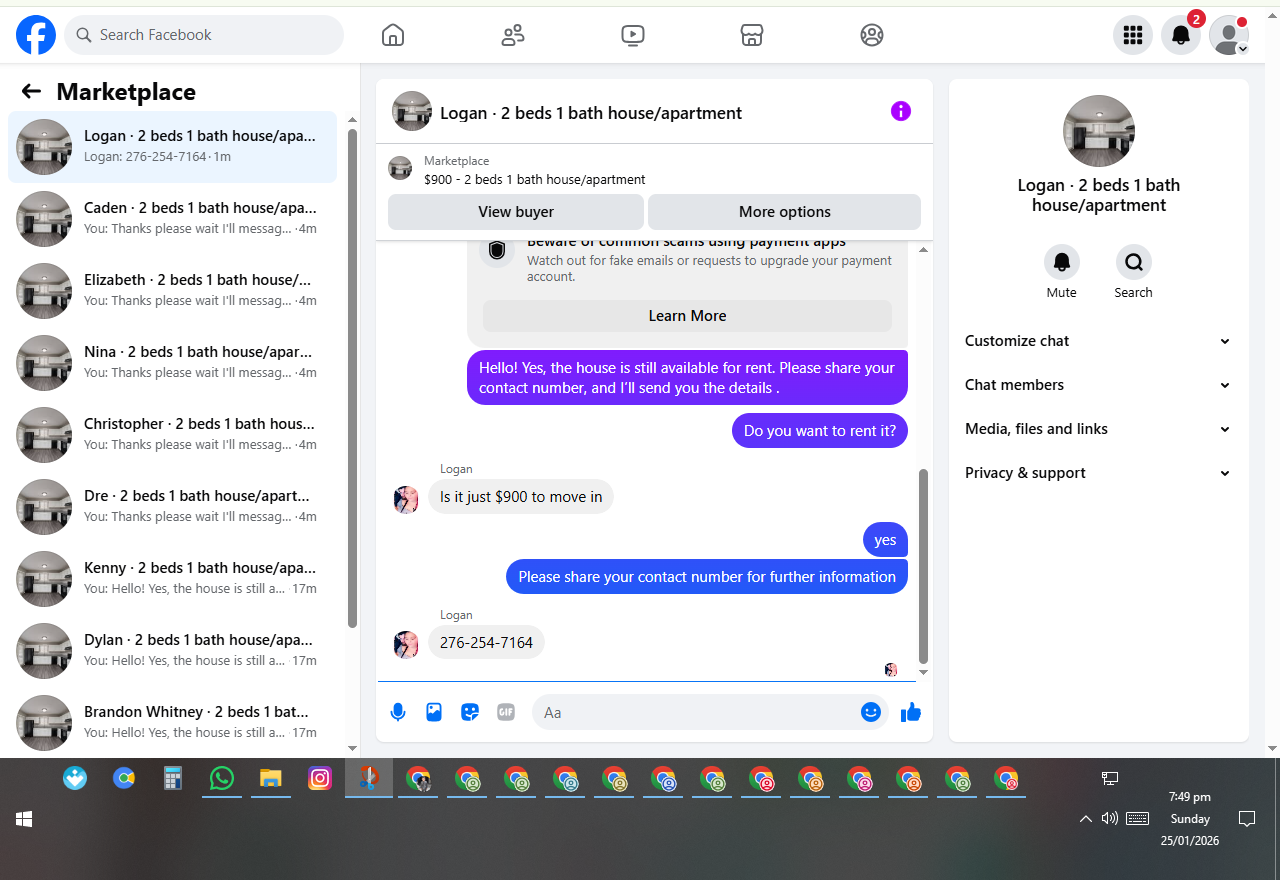
Task: Expand Media, files and links
Action: click(x=1098, y=429)
